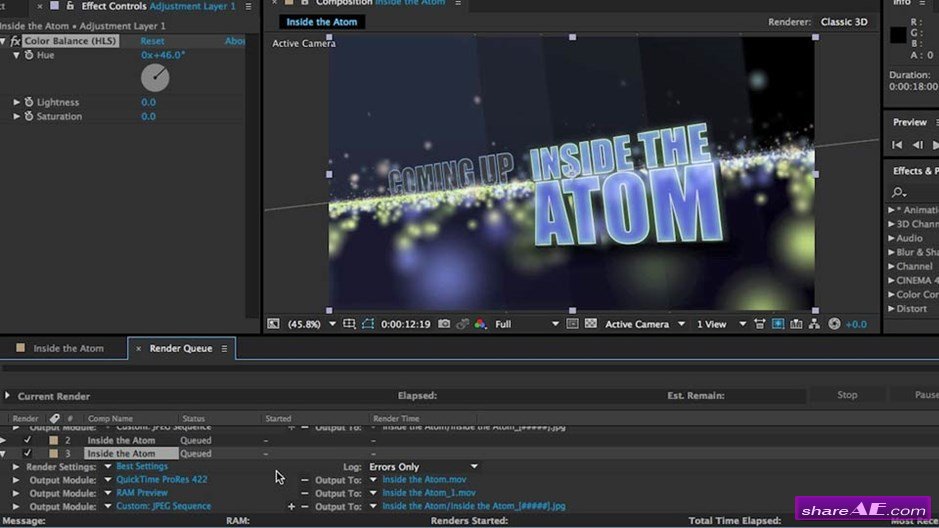This screenshot has width=939, height=528.
Task: Toggle the Transparency Grid icon
Action: click(590, 324)
